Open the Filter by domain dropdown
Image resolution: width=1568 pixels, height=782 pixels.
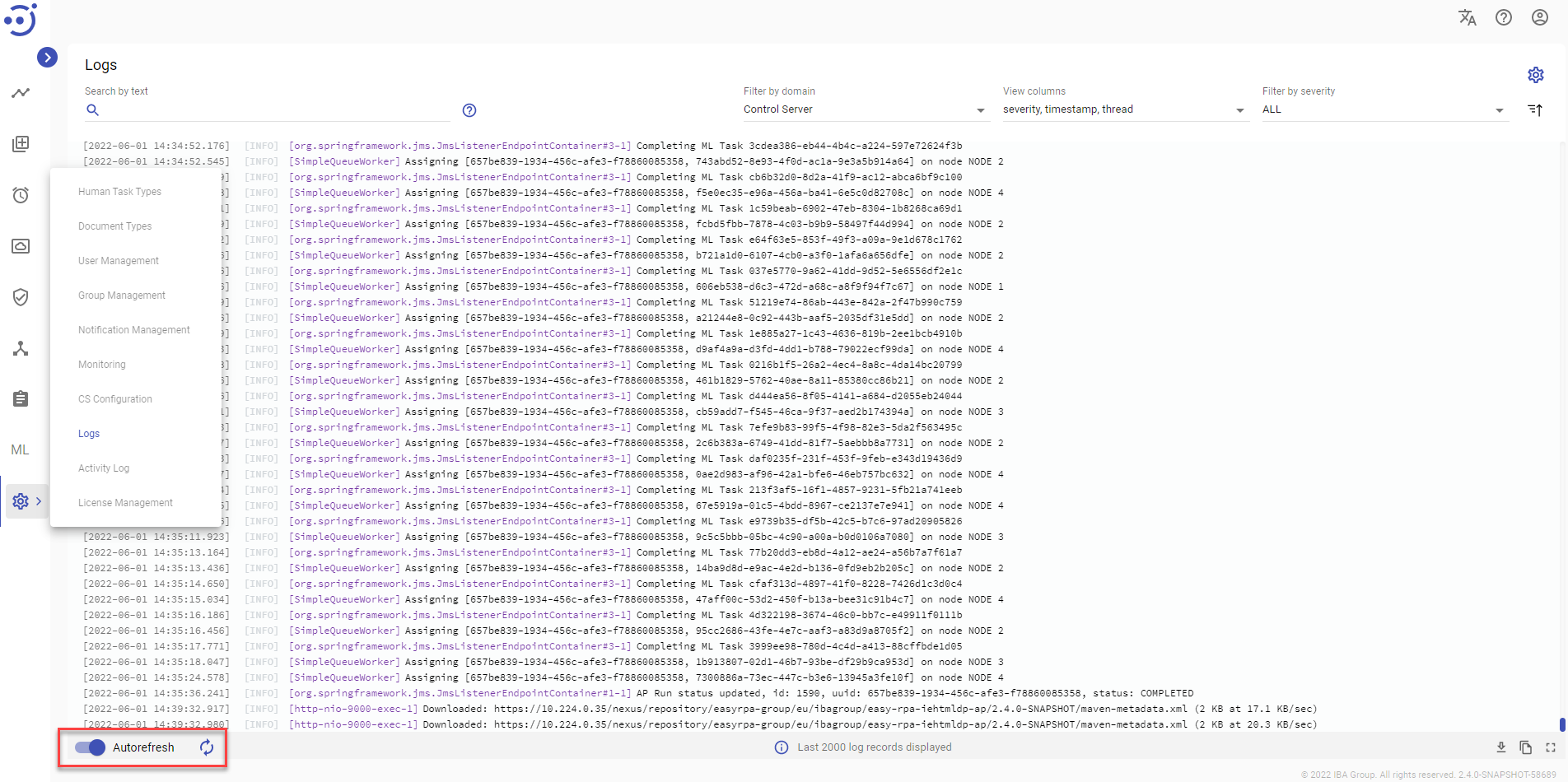pyautogui.click(x=865, y=109)
